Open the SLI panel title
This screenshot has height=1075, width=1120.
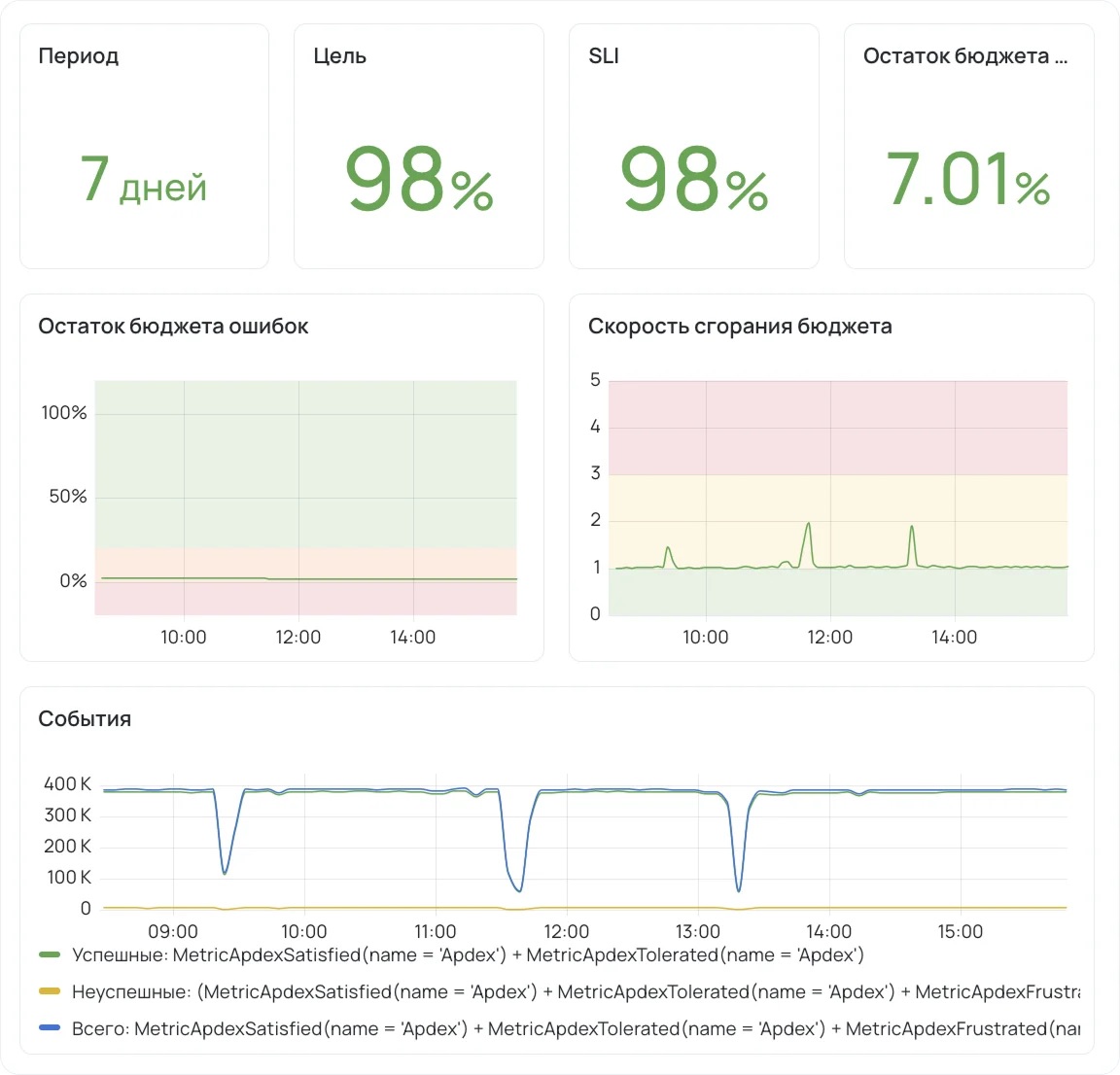point(604,56)
